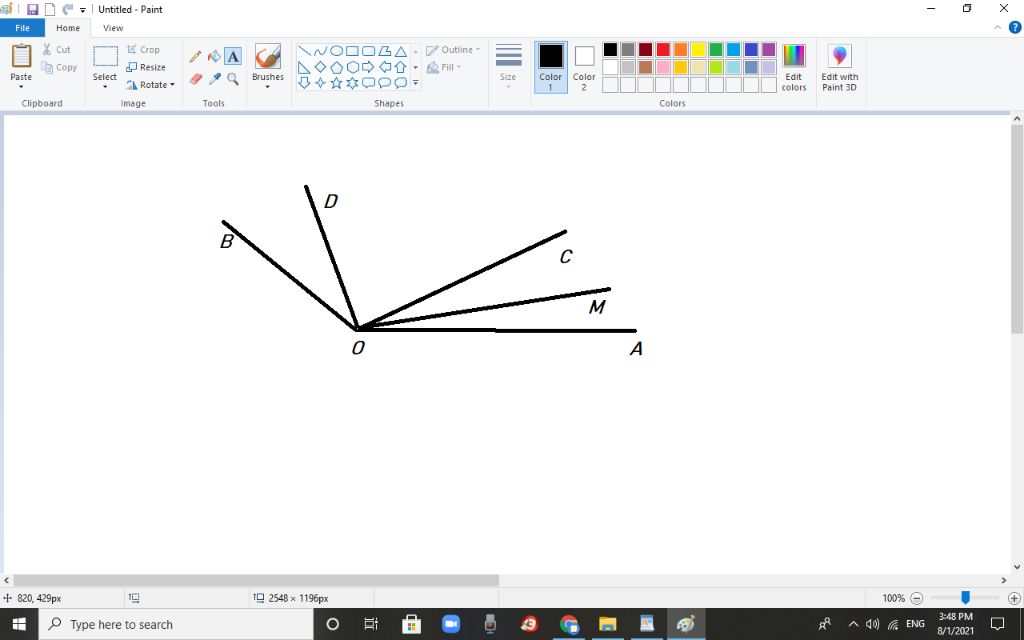Pick the purple color swatch
This screenshot has height=640, width=1024.
click(769, 50)
